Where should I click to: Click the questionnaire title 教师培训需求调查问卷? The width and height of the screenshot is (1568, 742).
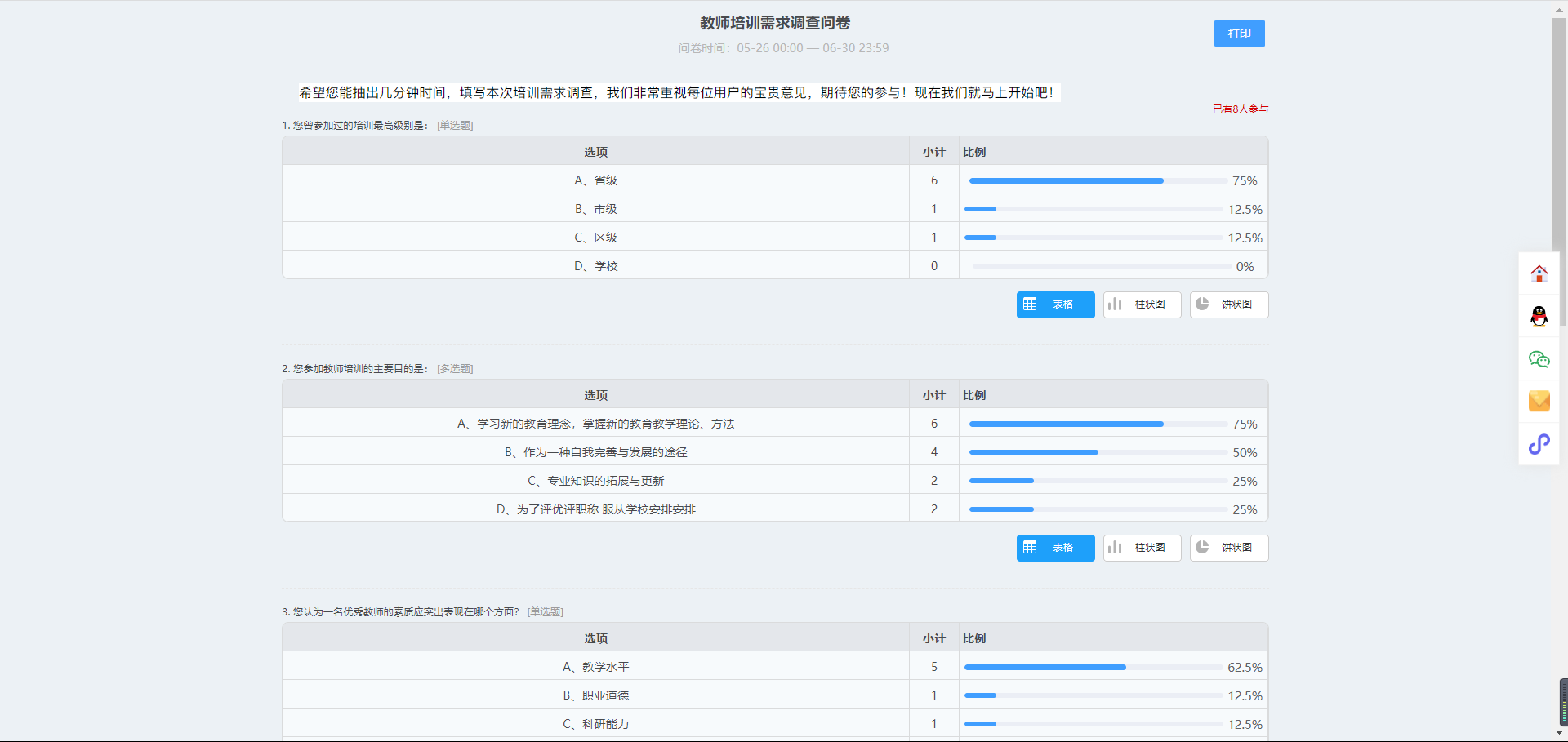[x=775, y=23]
